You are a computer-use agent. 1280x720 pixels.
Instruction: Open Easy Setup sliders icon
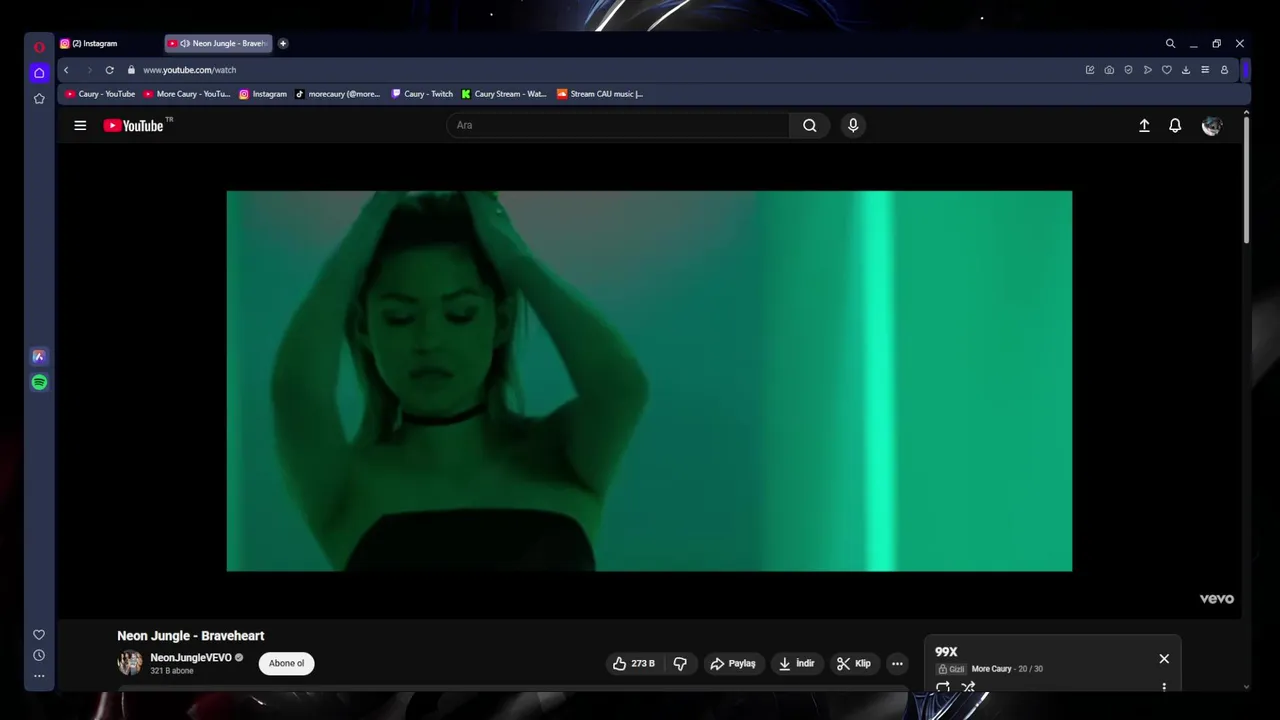pos(1205,70)
